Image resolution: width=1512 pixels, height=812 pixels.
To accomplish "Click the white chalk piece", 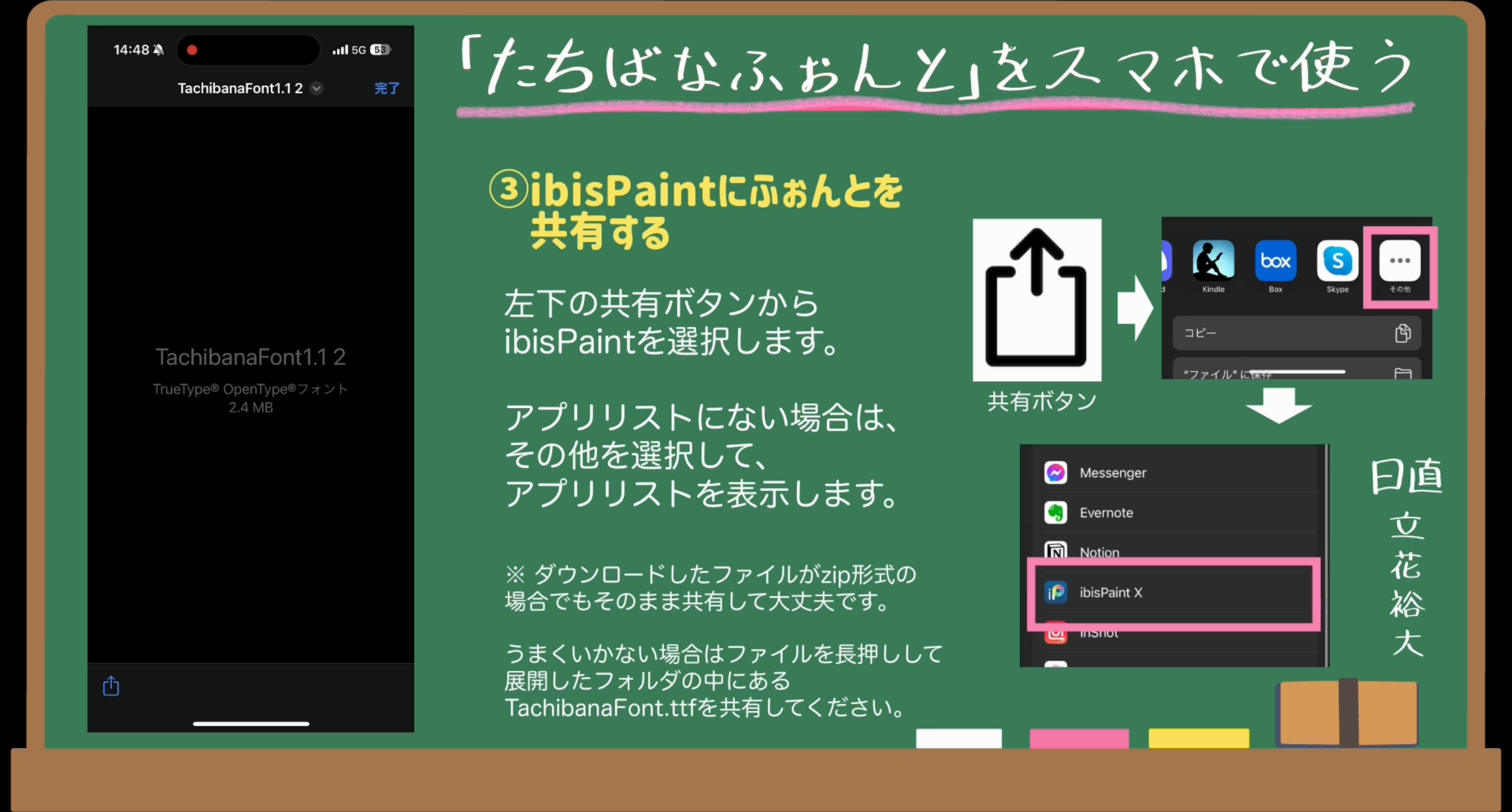I will click(x=959, y=738).
